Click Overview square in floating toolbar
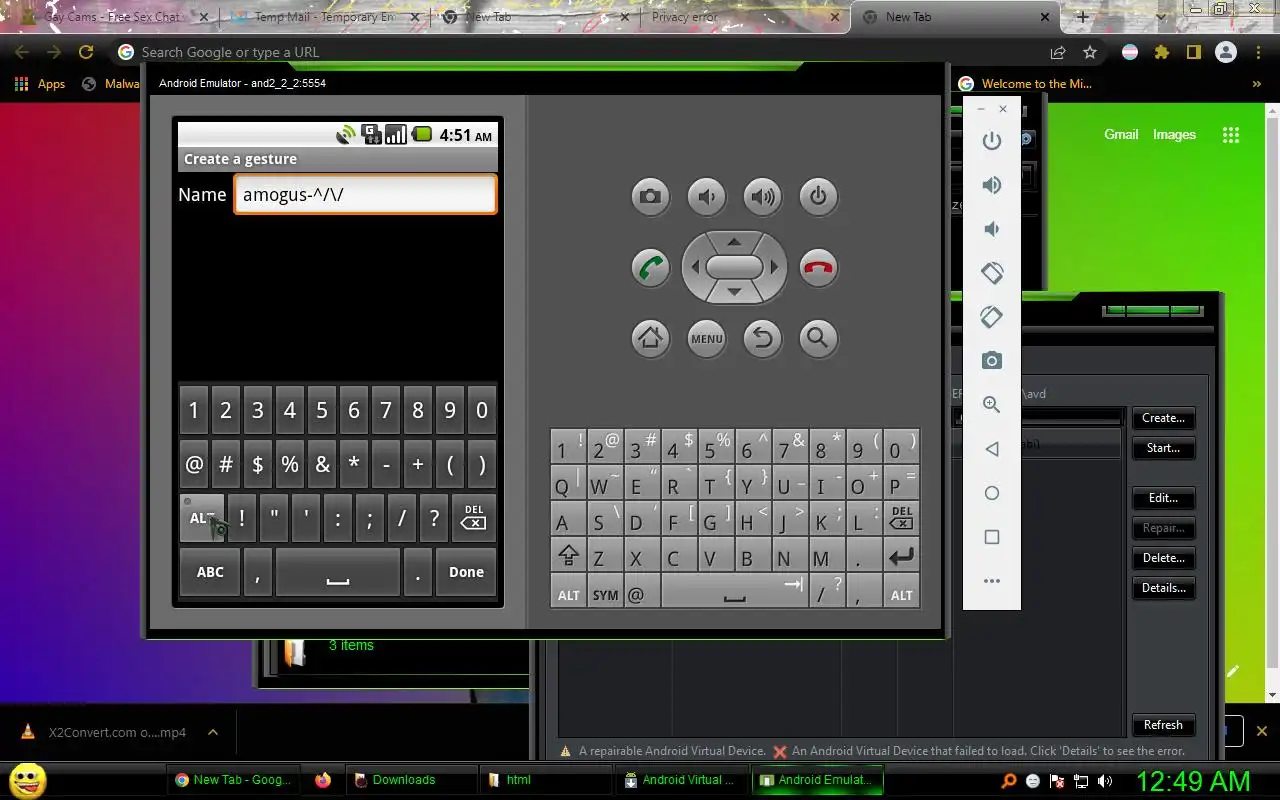Image resolution: width=1280 pixels, height=800 pixels. (991, 537)
